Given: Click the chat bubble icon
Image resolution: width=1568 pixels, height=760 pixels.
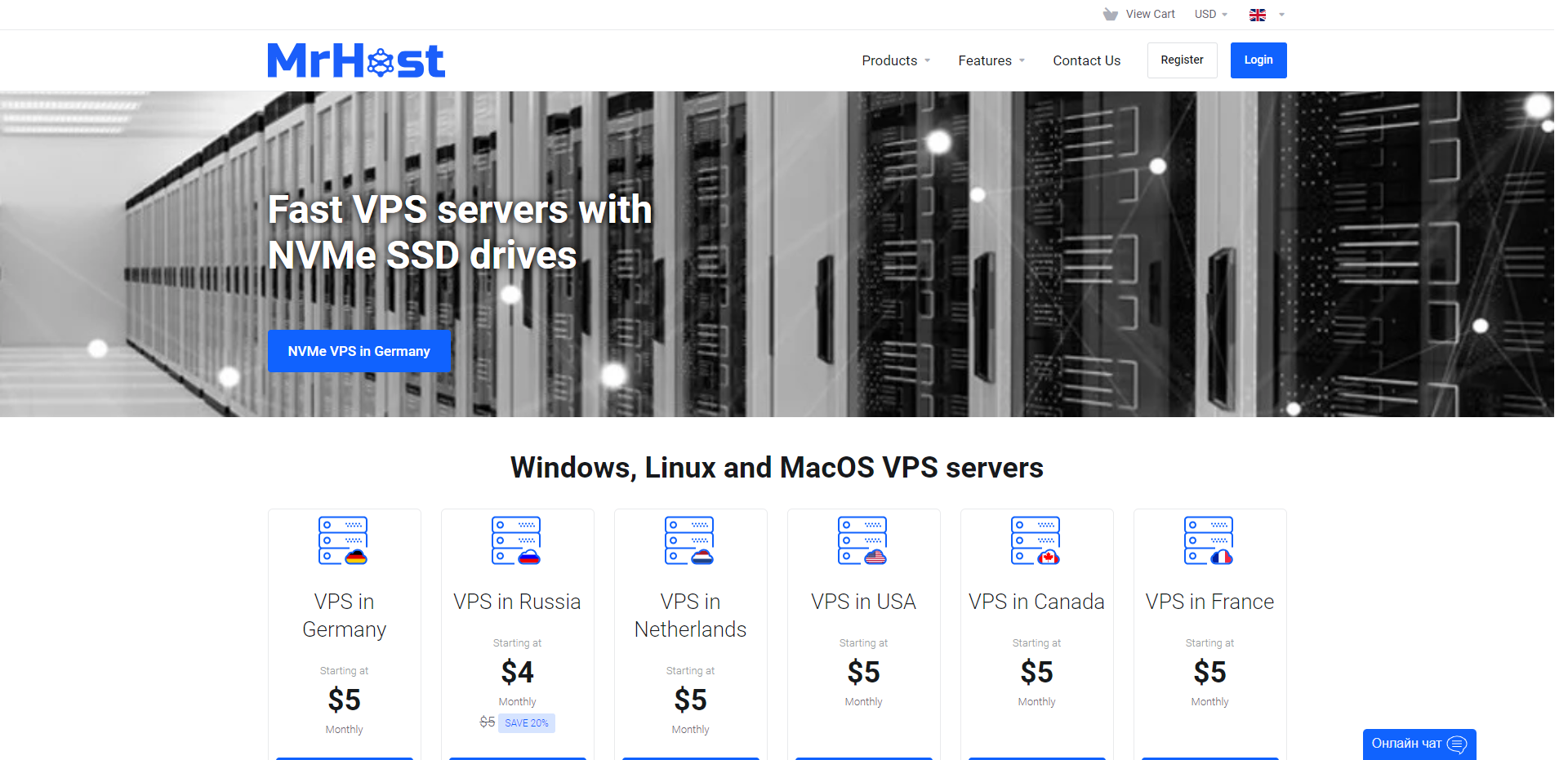Looking at the screenshot, I should pyautogui.click(x=1457, y=744).
